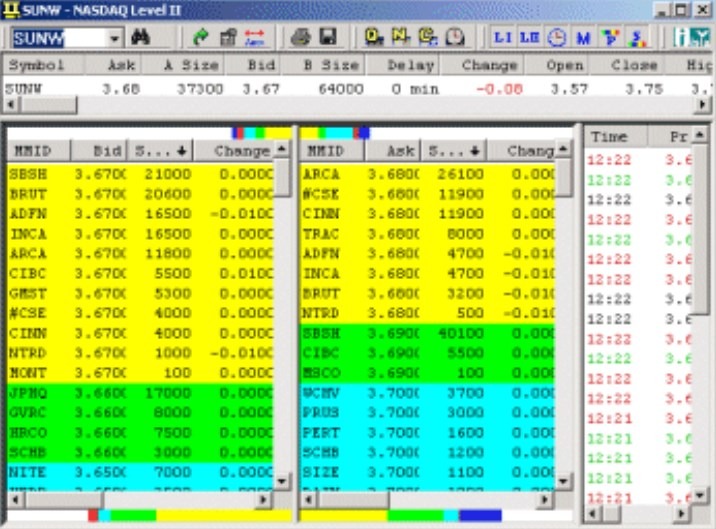716x529 pixels.
Task: Click the teal info i icon
Action: click(x=680, y=37)
